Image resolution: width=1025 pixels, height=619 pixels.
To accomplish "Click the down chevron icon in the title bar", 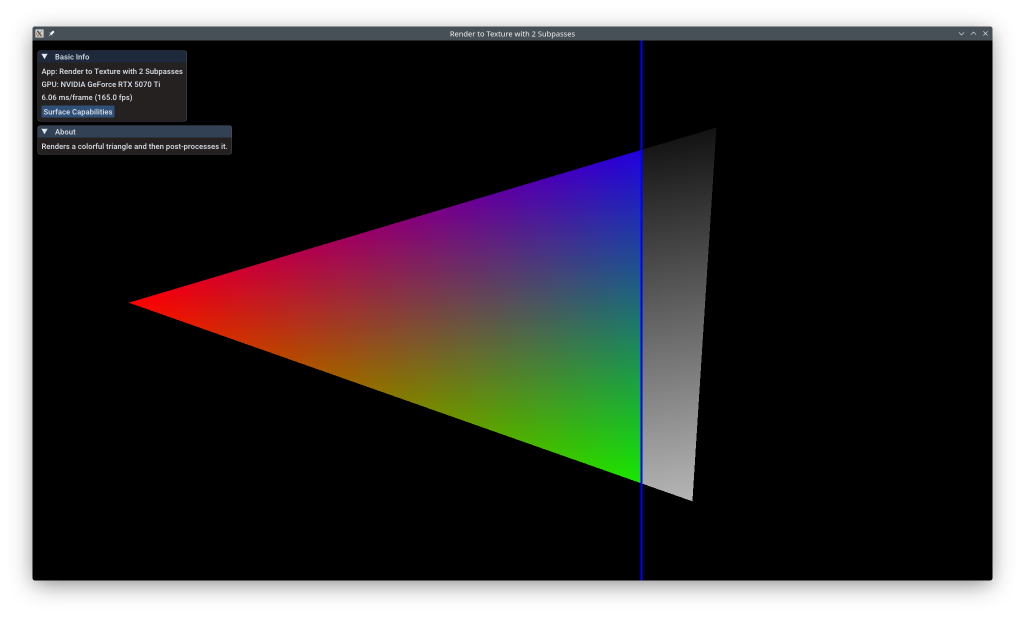I will 960,33.
